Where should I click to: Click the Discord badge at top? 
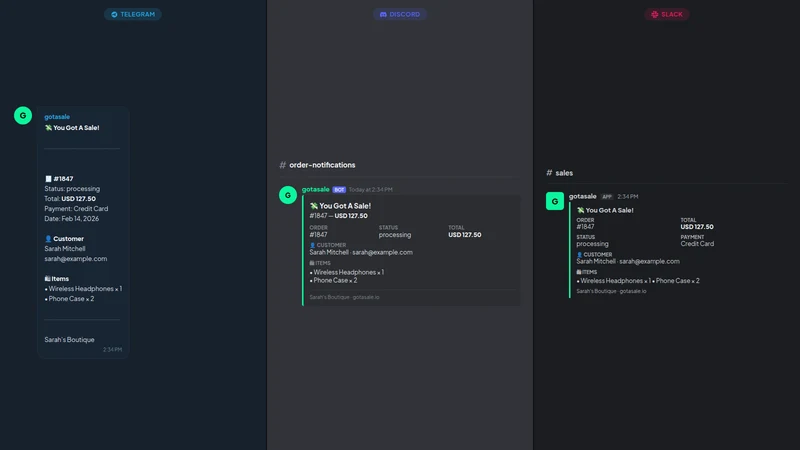point(400,14)
